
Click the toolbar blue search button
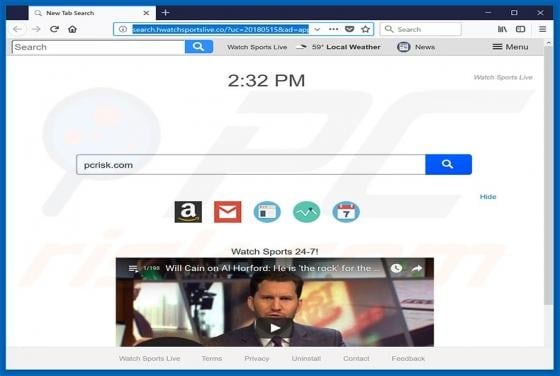click(199, 47)
